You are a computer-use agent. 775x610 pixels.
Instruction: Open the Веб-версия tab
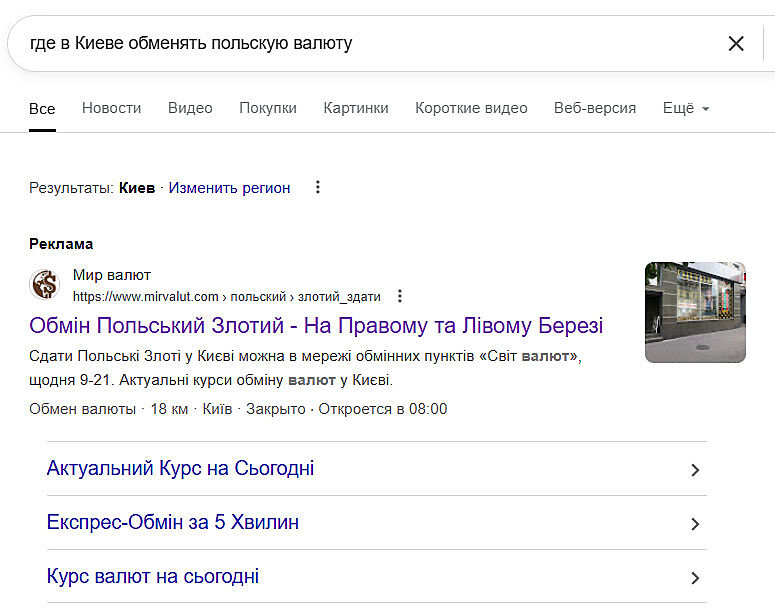(x=595, y=108)
